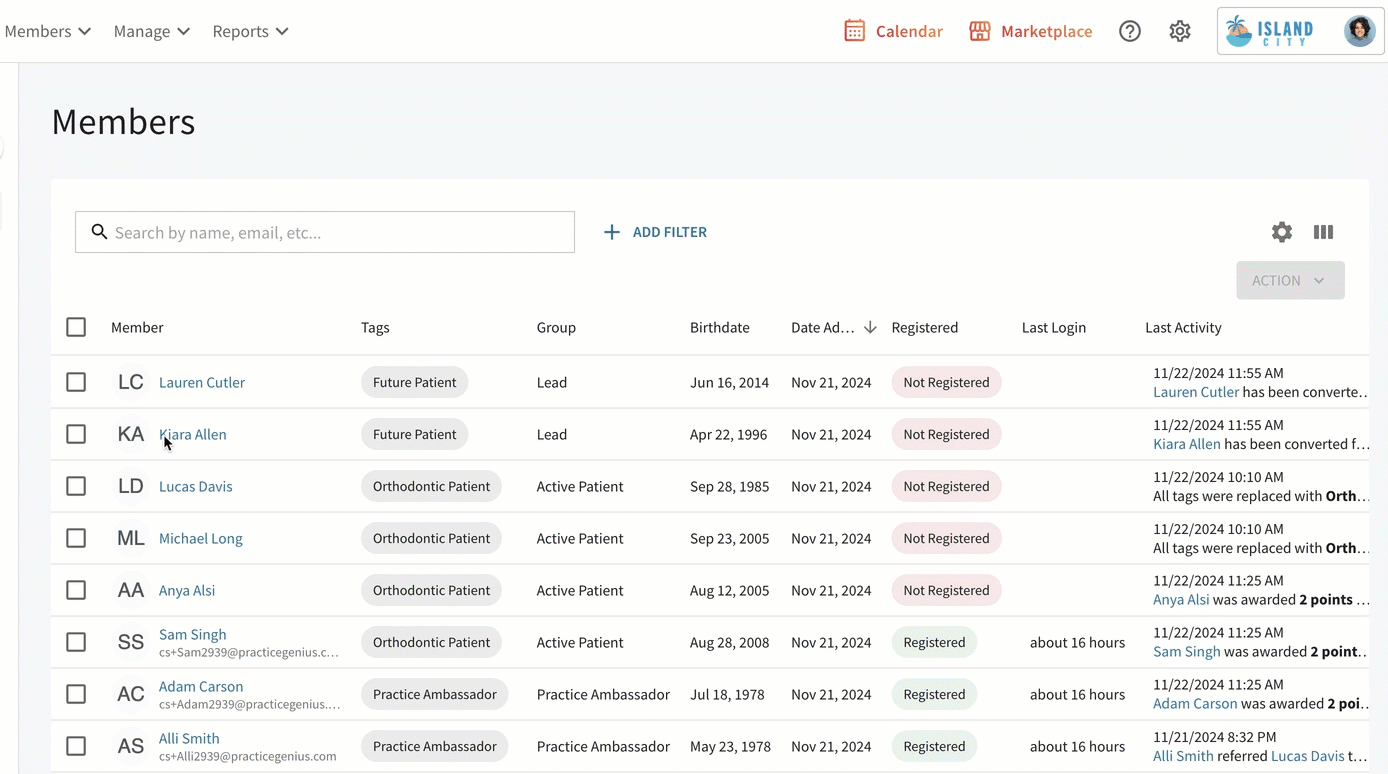Open the help question mark icon

pyautogui.click(x=1130, y=31)
